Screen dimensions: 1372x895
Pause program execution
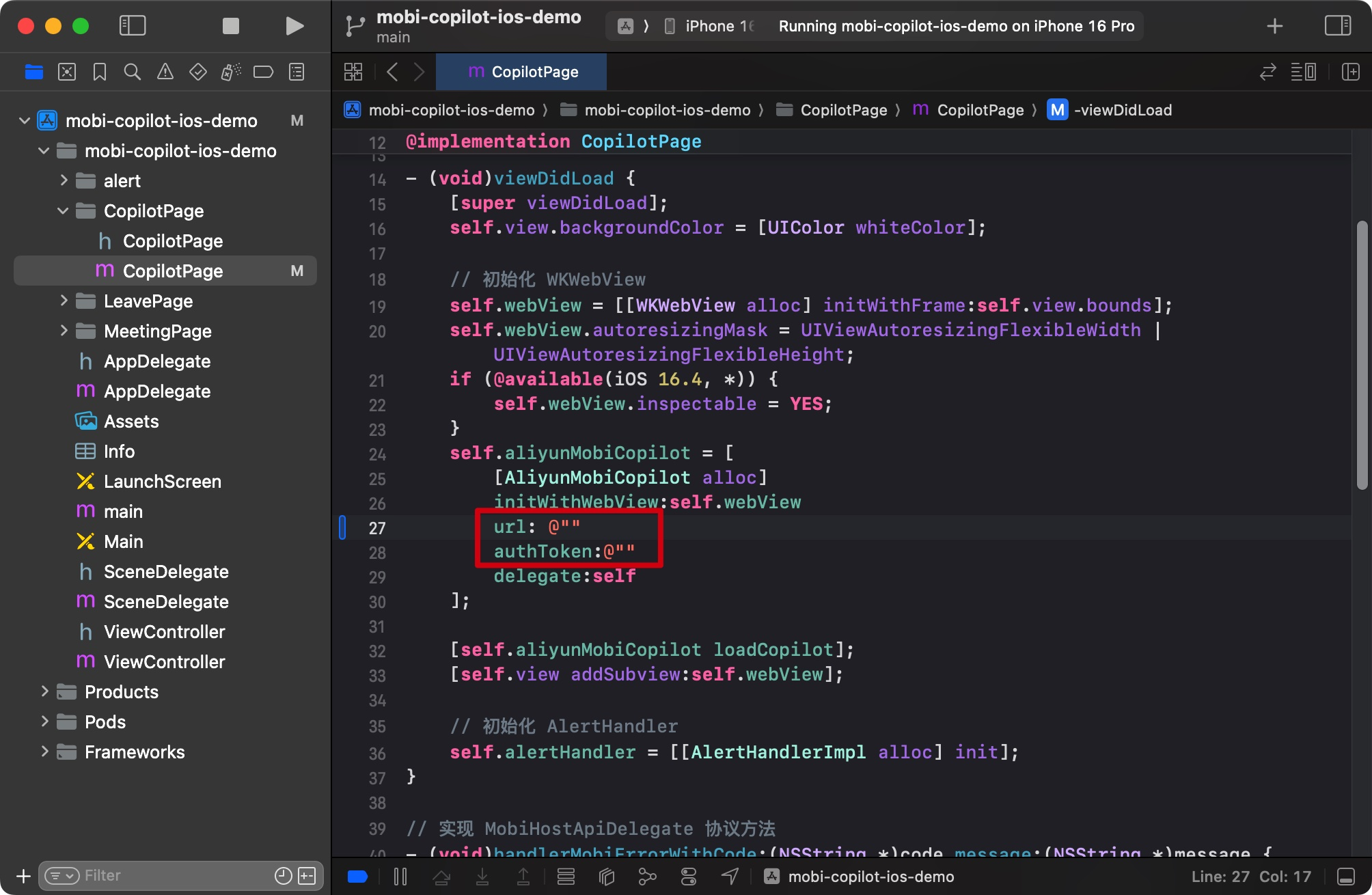pyautogui.click(x=400, y=877)
